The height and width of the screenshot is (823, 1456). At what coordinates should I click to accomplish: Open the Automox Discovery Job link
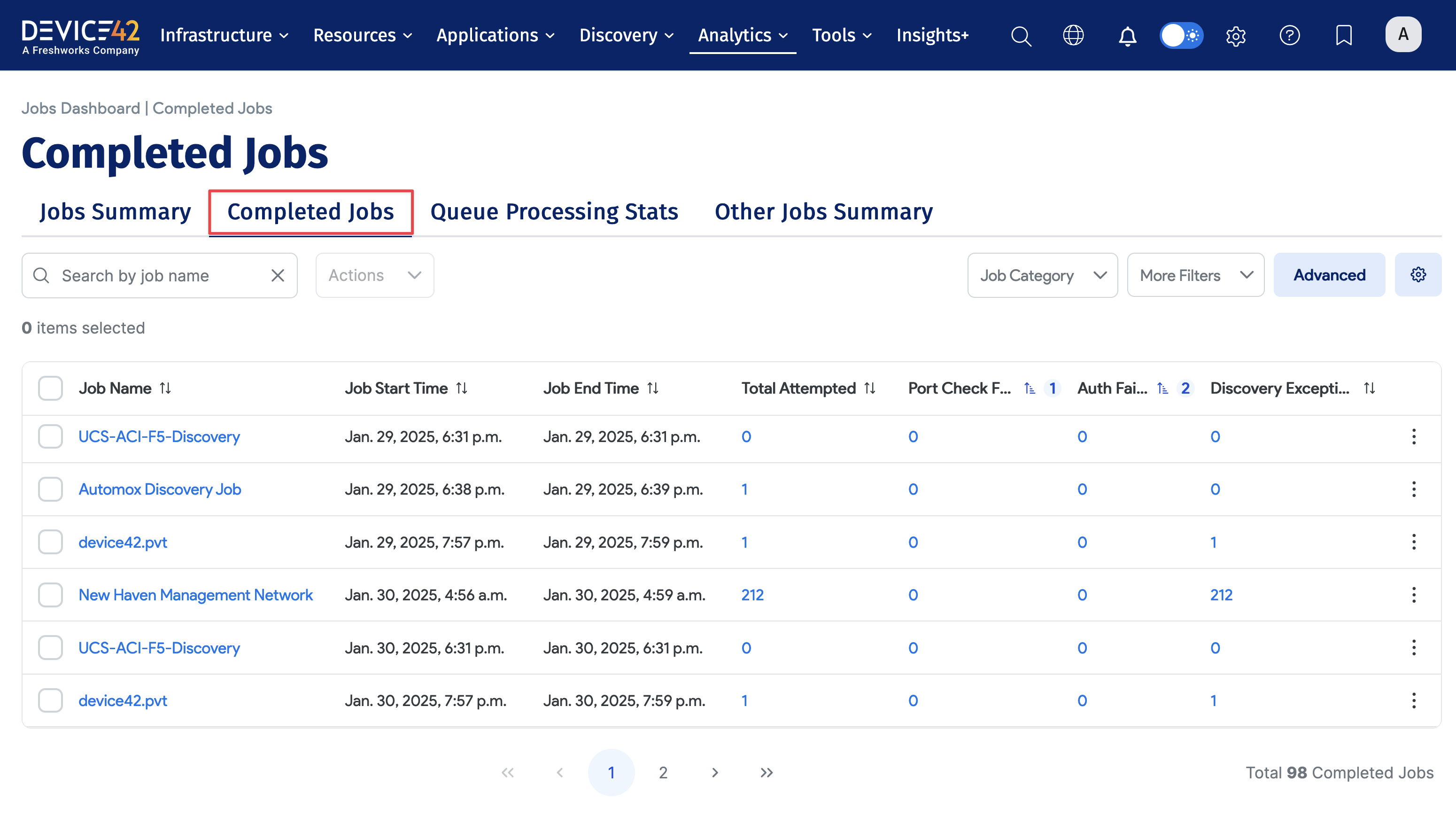point(160,489)
